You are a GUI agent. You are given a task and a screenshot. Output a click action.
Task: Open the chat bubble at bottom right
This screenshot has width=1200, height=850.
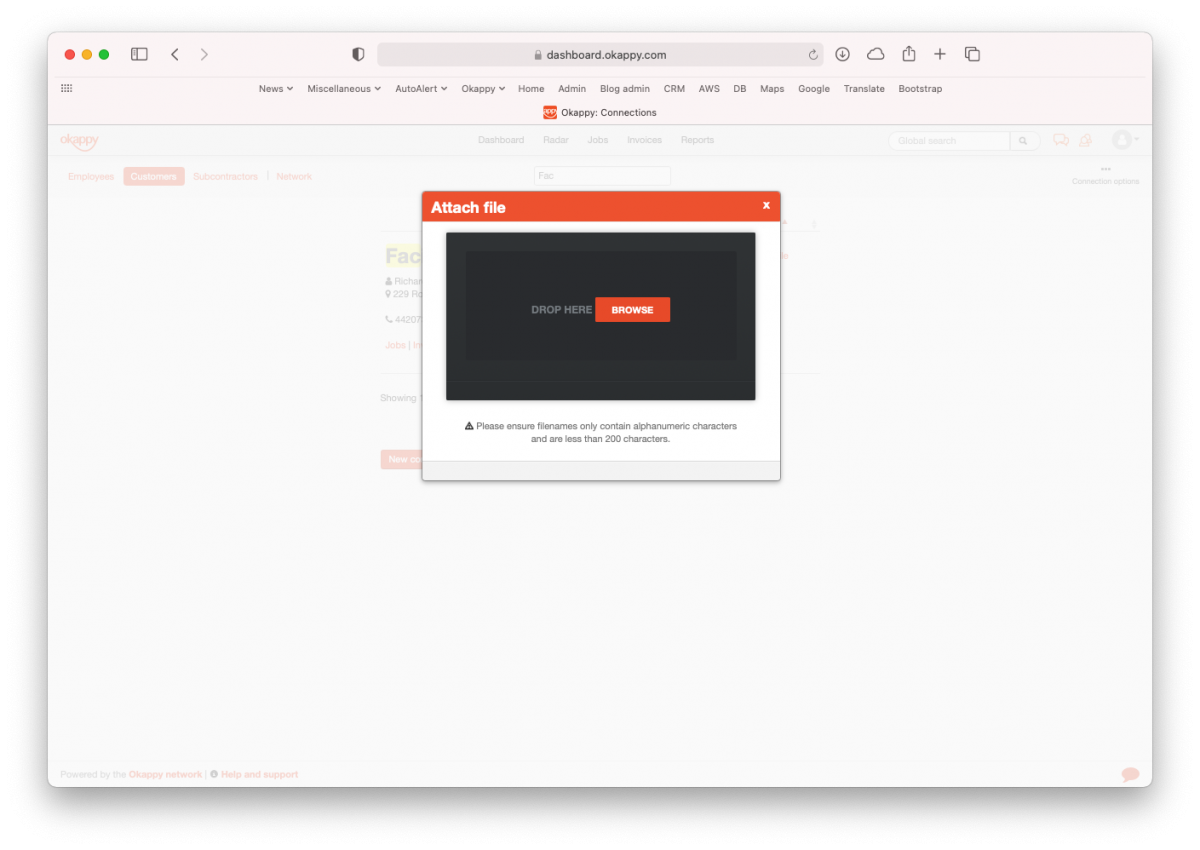pos(1129,774)
